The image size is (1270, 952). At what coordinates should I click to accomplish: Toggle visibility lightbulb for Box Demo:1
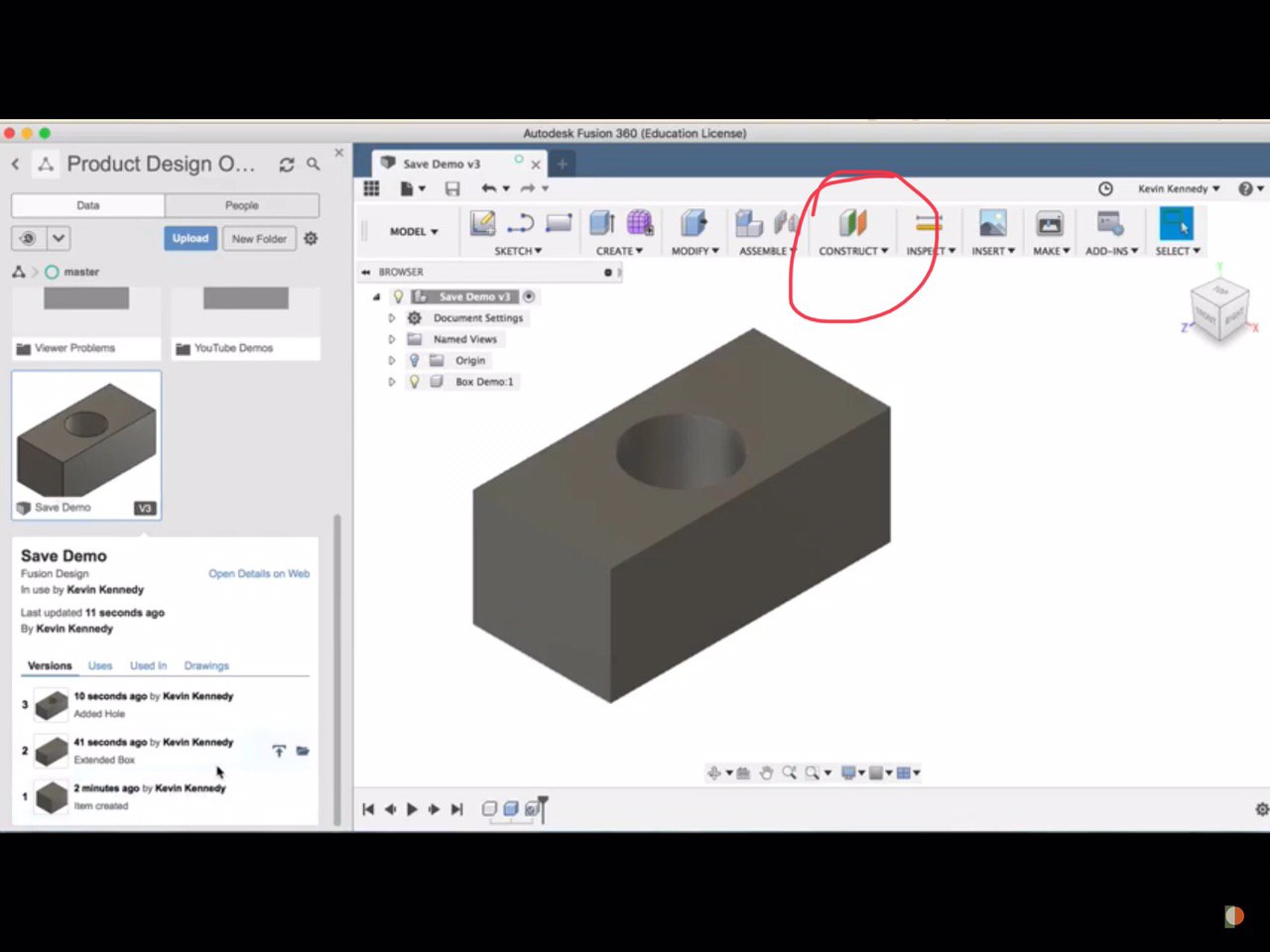pyautogui.click(x=415, y=382)
